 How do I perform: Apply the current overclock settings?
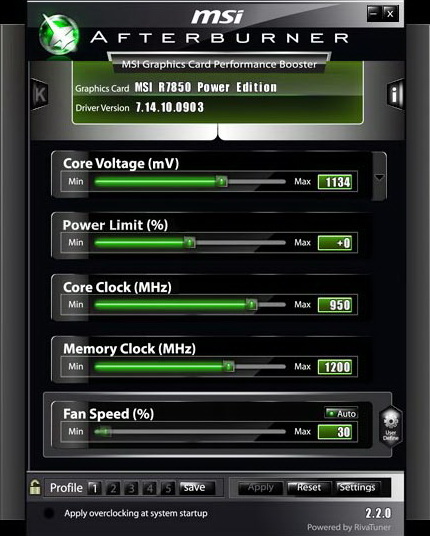[x=260, y=487]
